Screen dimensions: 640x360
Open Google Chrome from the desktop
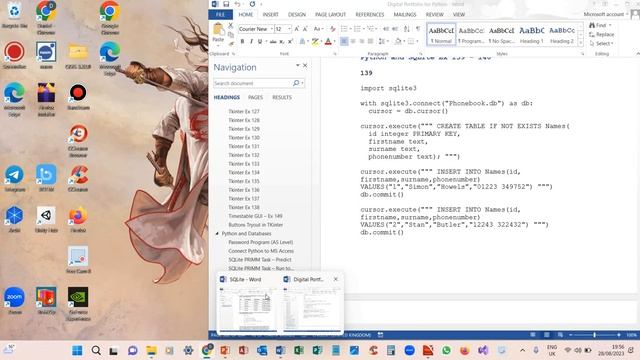[x=110, y=17]
